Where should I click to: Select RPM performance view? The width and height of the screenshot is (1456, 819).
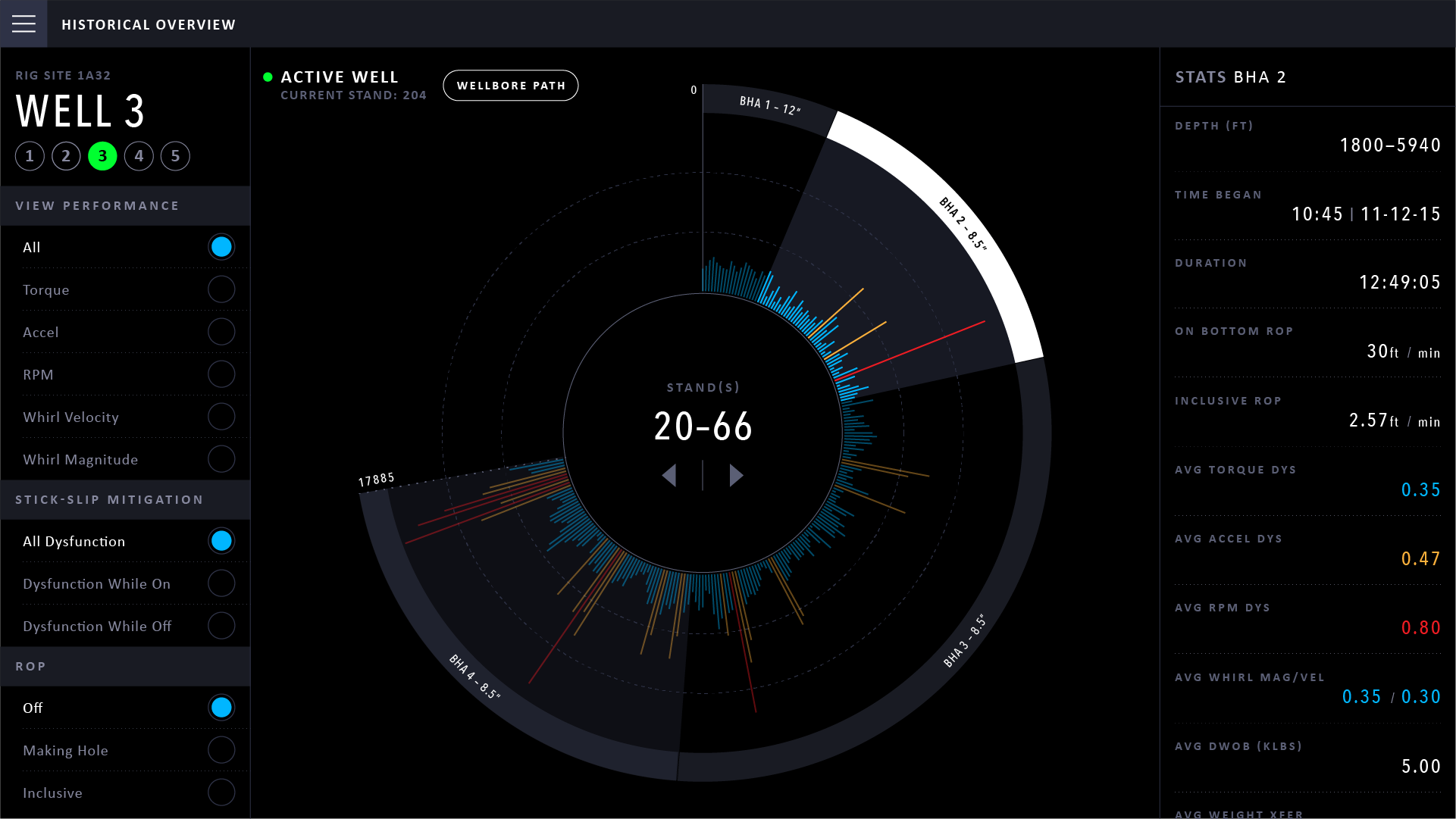coord(221,374)
